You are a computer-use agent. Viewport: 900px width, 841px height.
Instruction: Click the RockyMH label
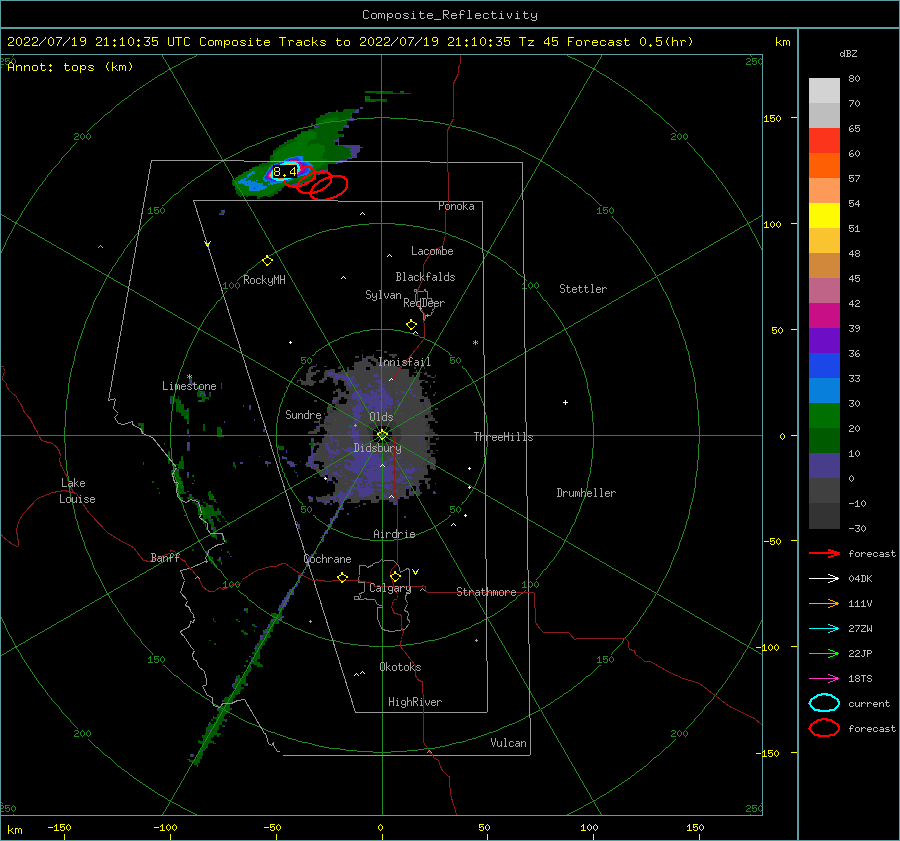coord(264,280)
